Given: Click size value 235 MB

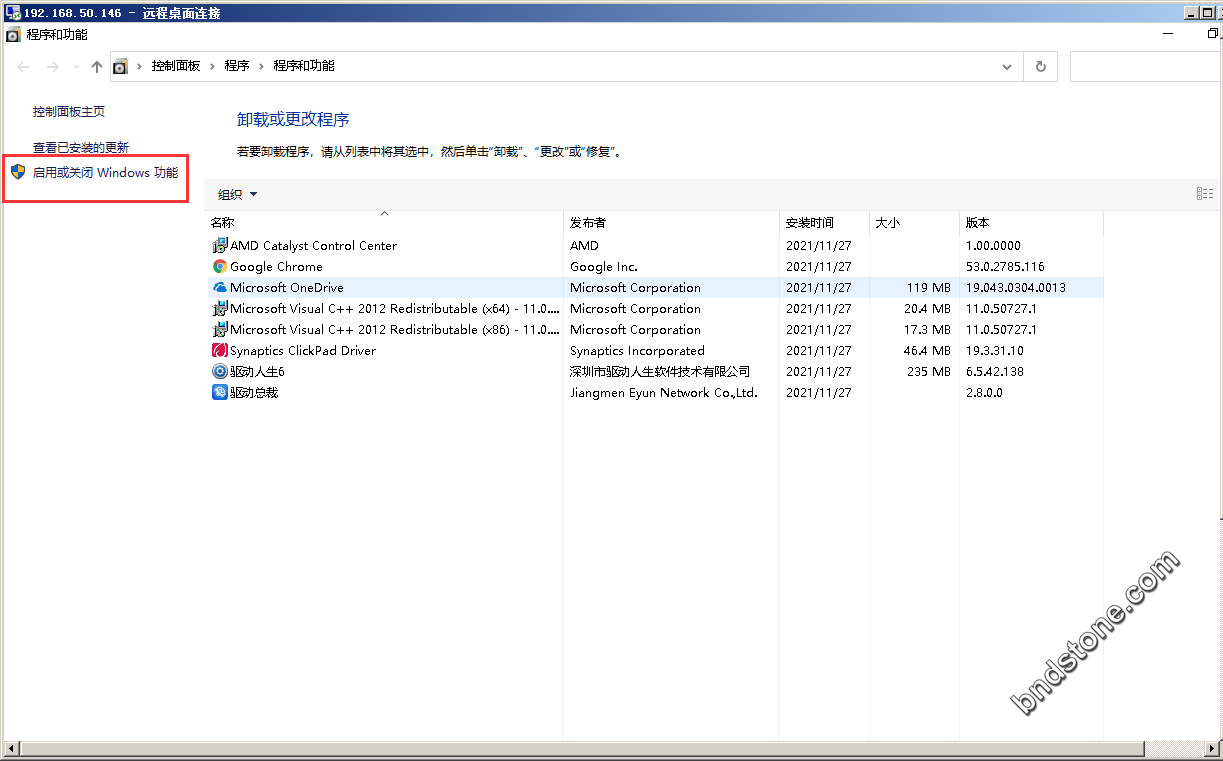Looking at the screenshot, I should tap(929, 371).
